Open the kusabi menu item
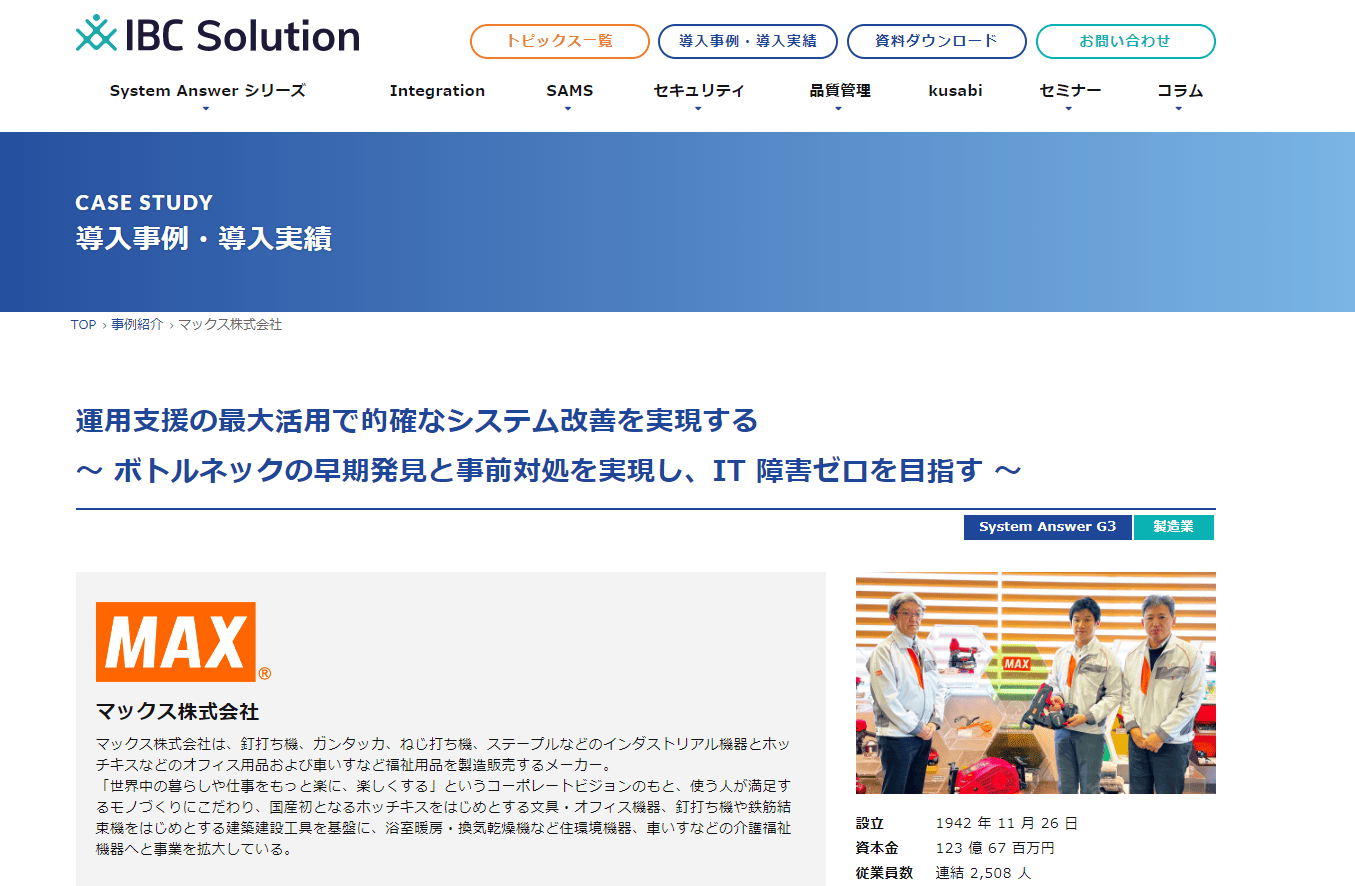 (x=955, y=91)
